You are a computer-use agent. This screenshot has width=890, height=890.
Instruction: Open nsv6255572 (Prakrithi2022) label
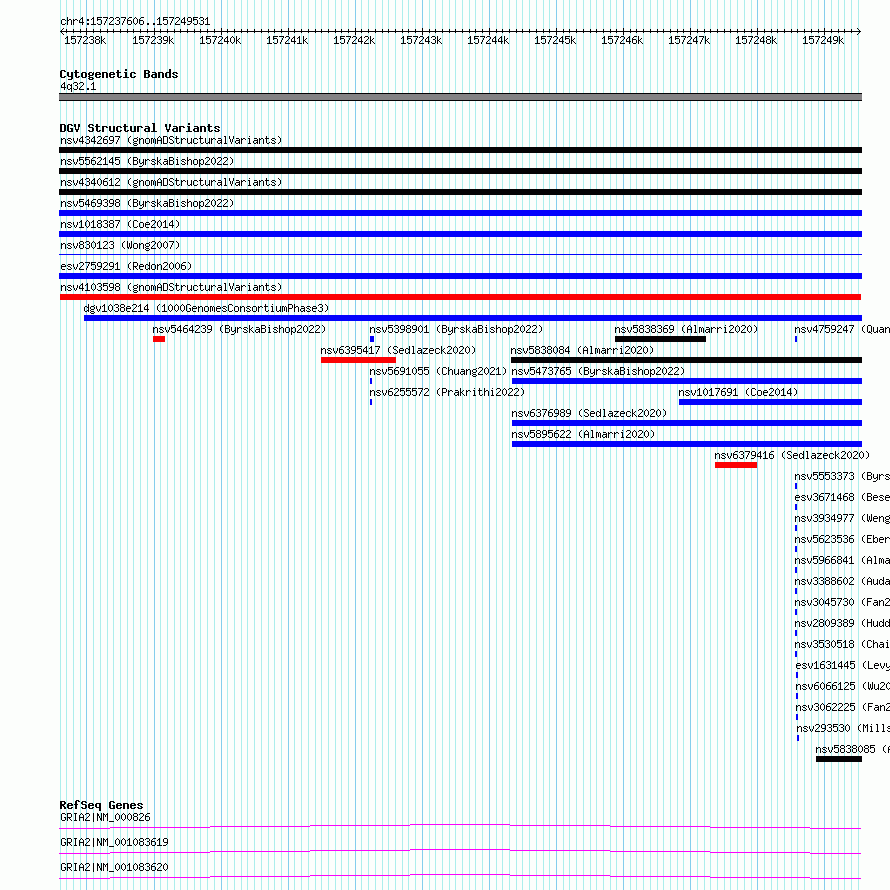[447, 392]
